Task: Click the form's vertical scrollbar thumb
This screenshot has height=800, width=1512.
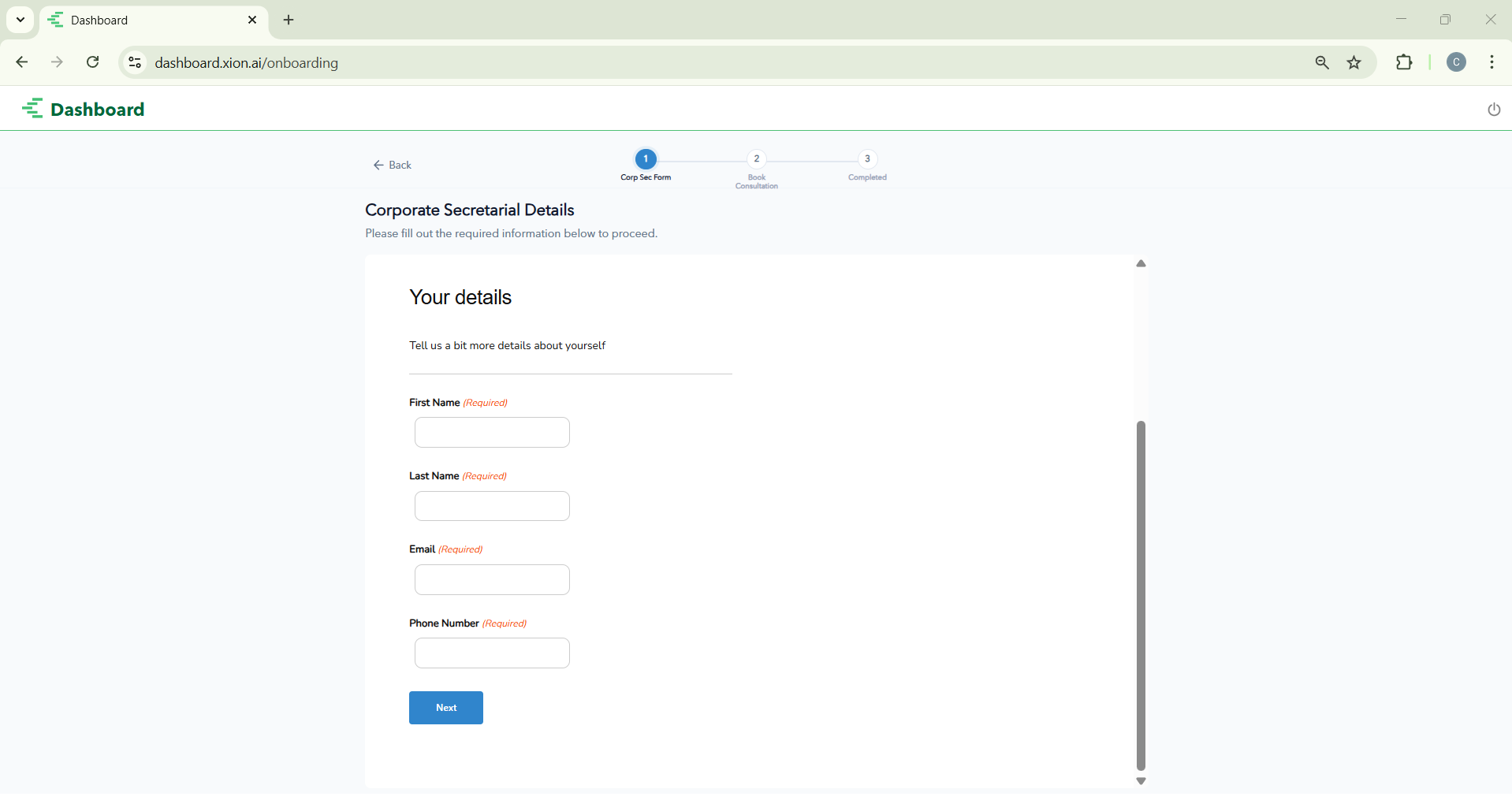Action: [x=1141, y=595]
